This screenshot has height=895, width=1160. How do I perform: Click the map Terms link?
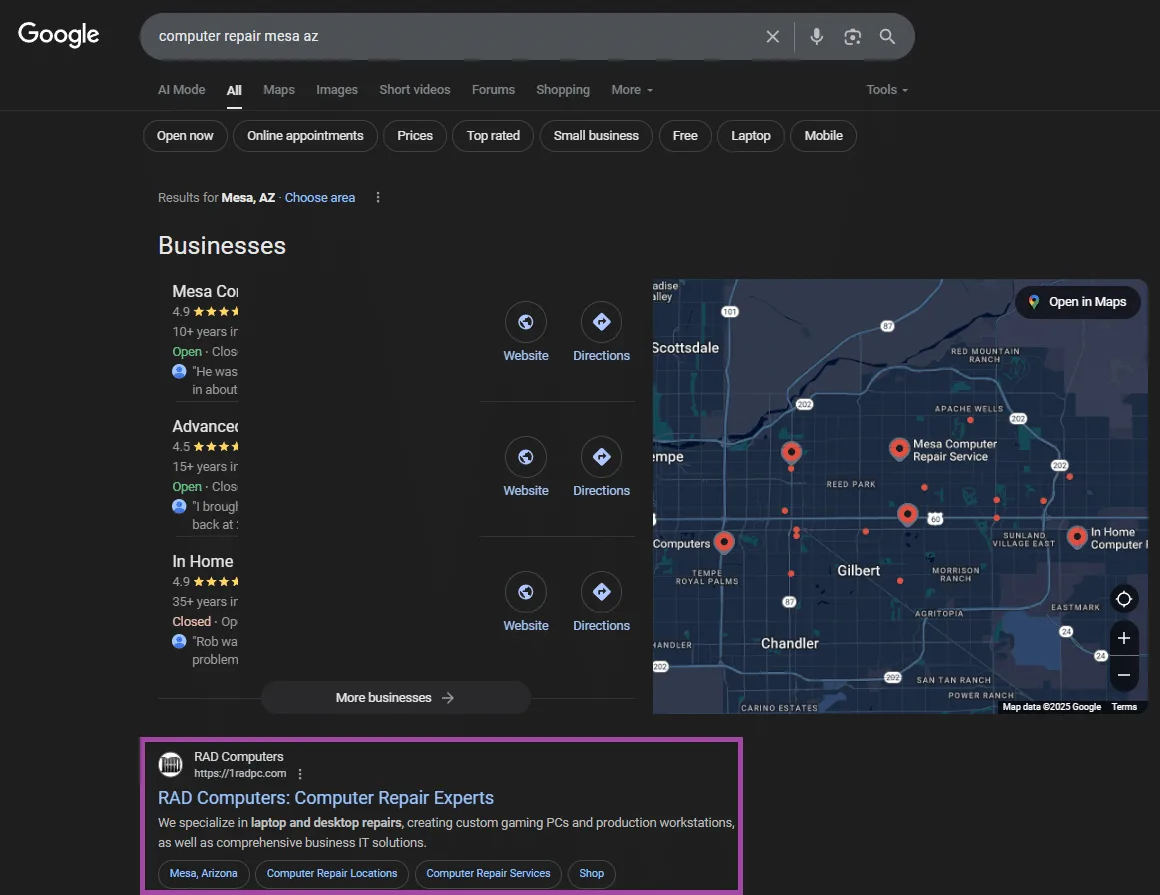click(x=1124, y=707)
